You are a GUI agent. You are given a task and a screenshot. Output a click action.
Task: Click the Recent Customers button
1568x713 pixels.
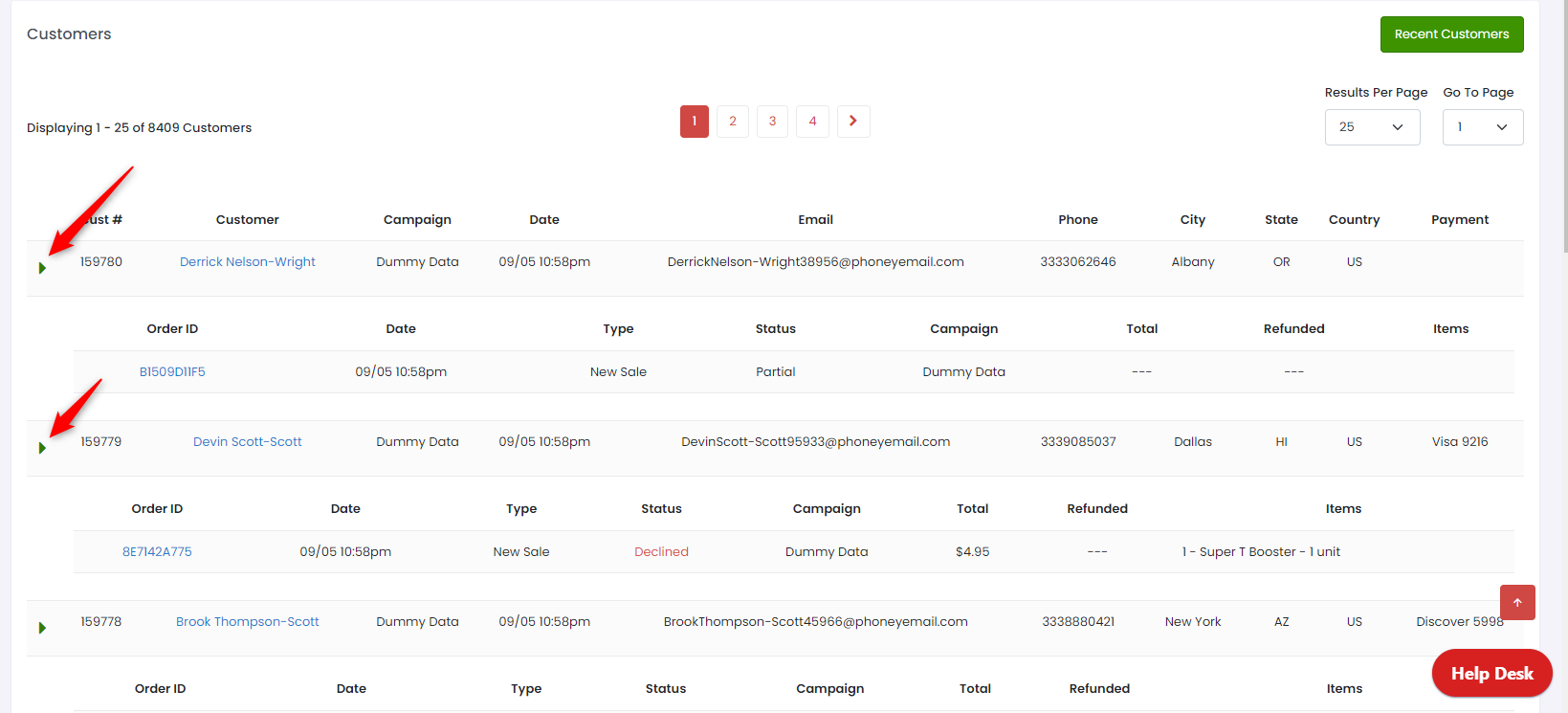coord(1451,34)
